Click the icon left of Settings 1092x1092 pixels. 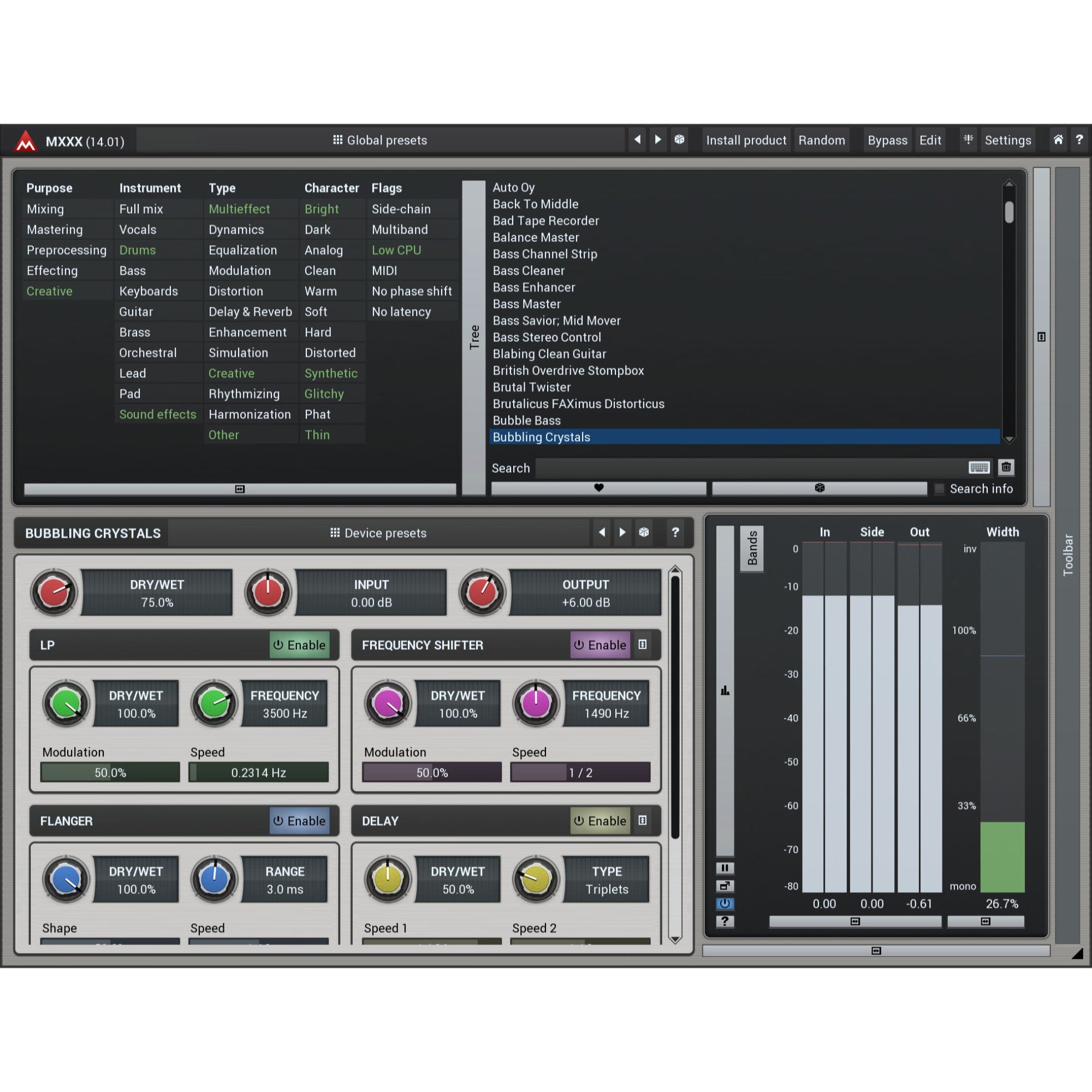[968, 140]
